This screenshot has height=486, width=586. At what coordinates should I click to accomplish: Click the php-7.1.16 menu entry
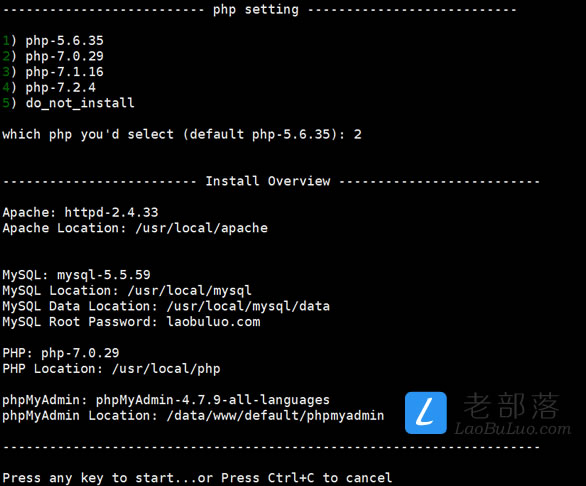[53, 72]
